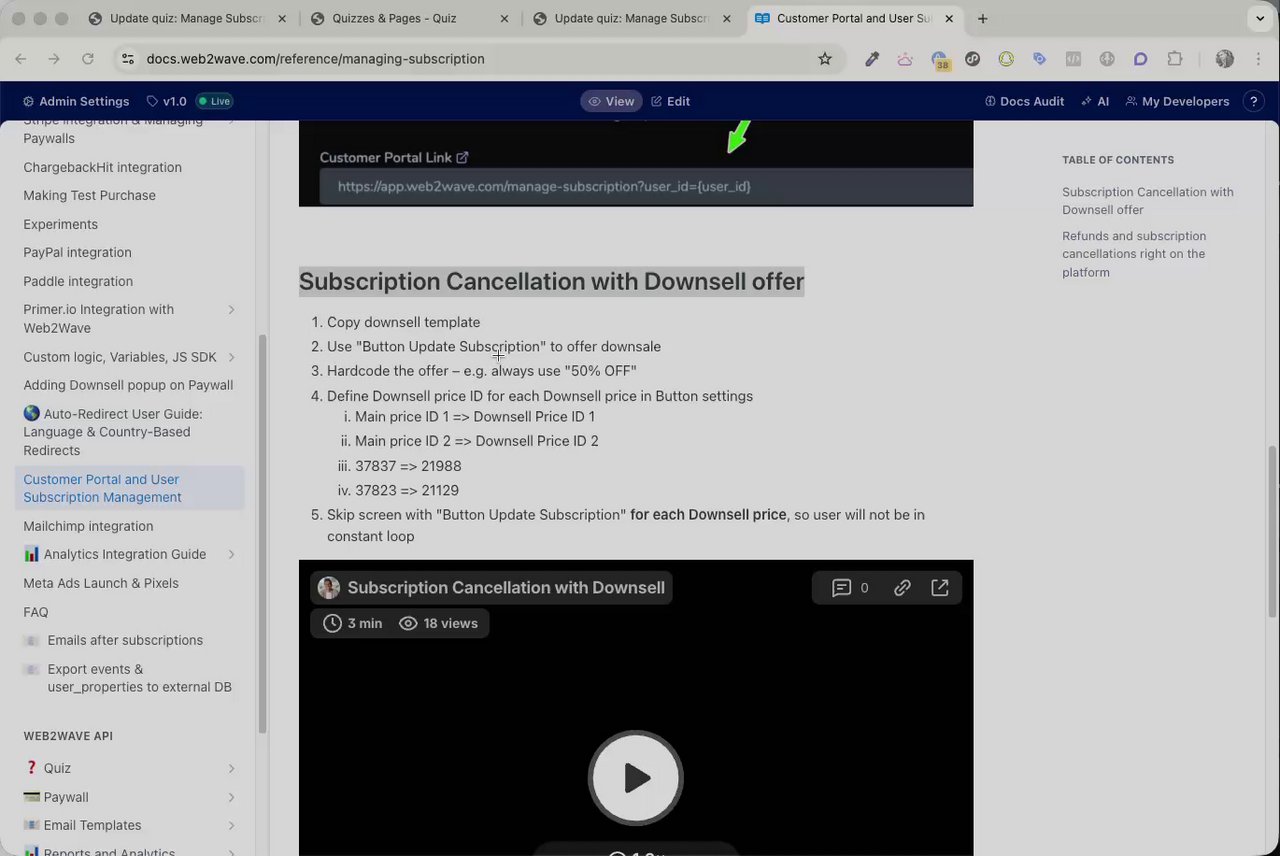1280x856 pixels.
Task: Open Adding Downsell popup on Paywall
Action: 128,385
